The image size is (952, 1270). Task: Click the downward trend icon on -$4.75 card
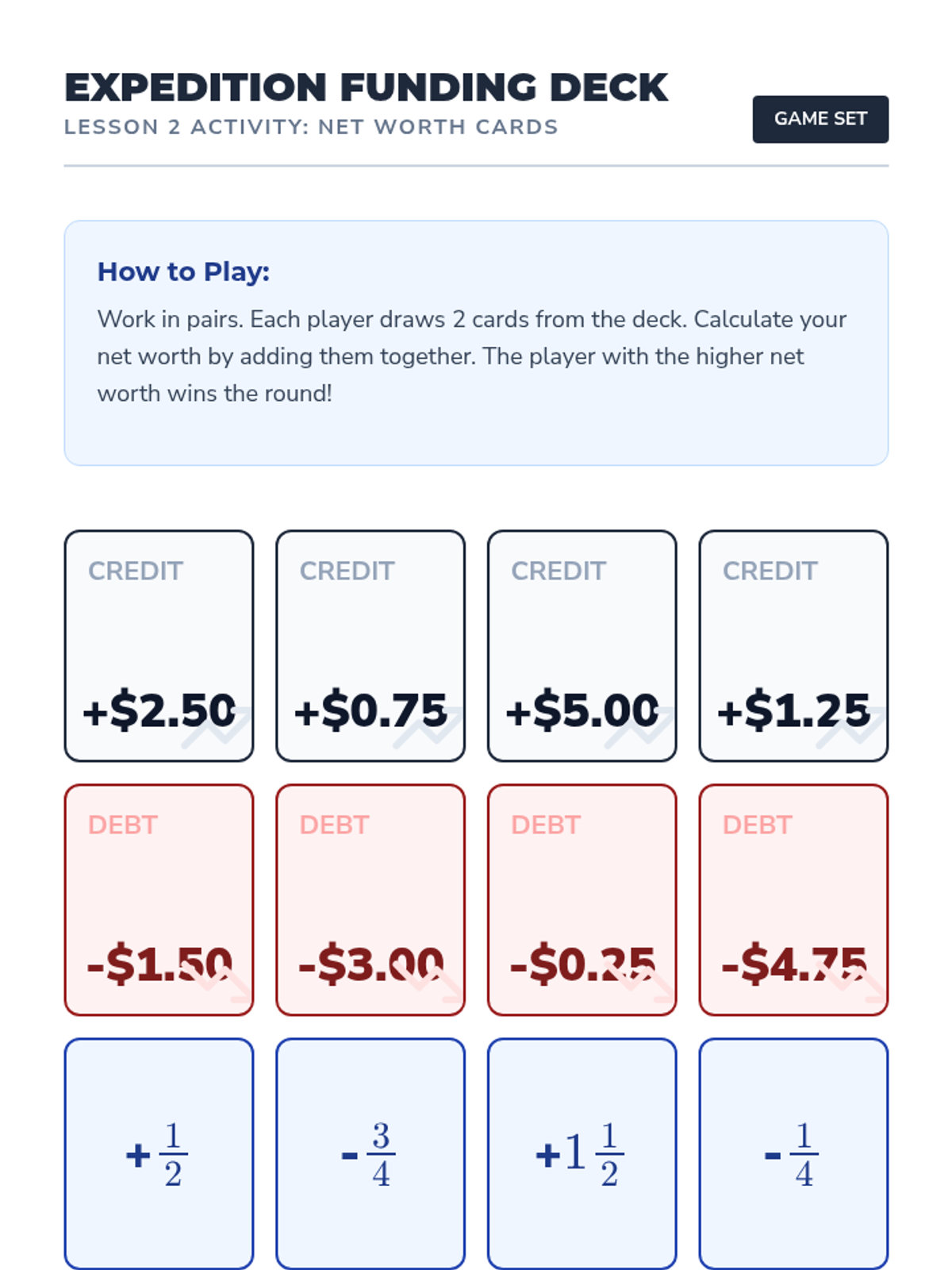pos(850,980)
